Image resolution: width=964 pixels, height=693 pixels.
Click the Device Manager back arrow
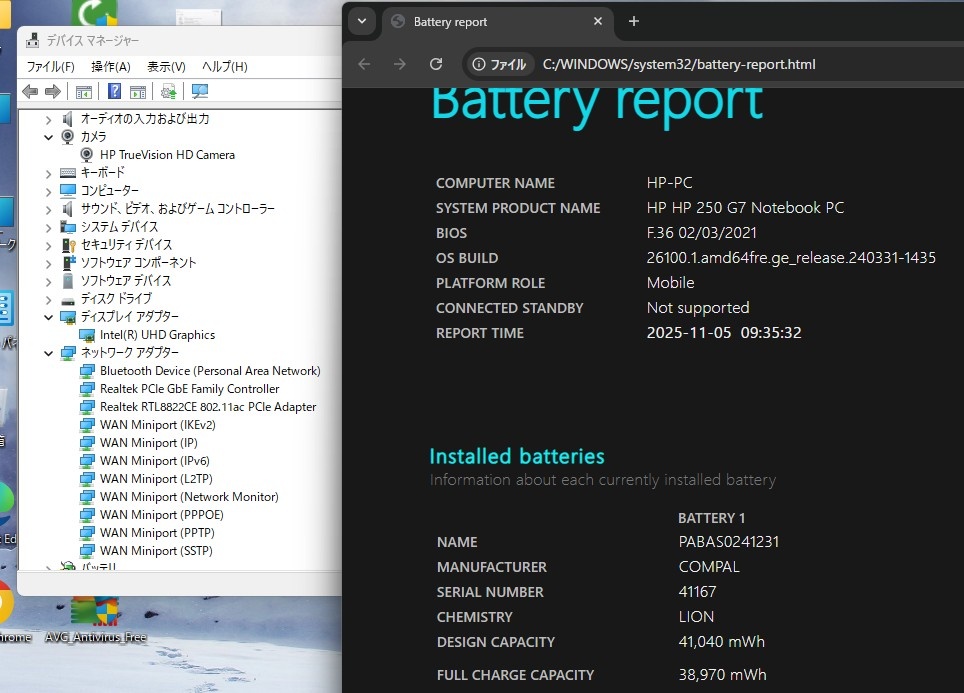pos(30,92)
